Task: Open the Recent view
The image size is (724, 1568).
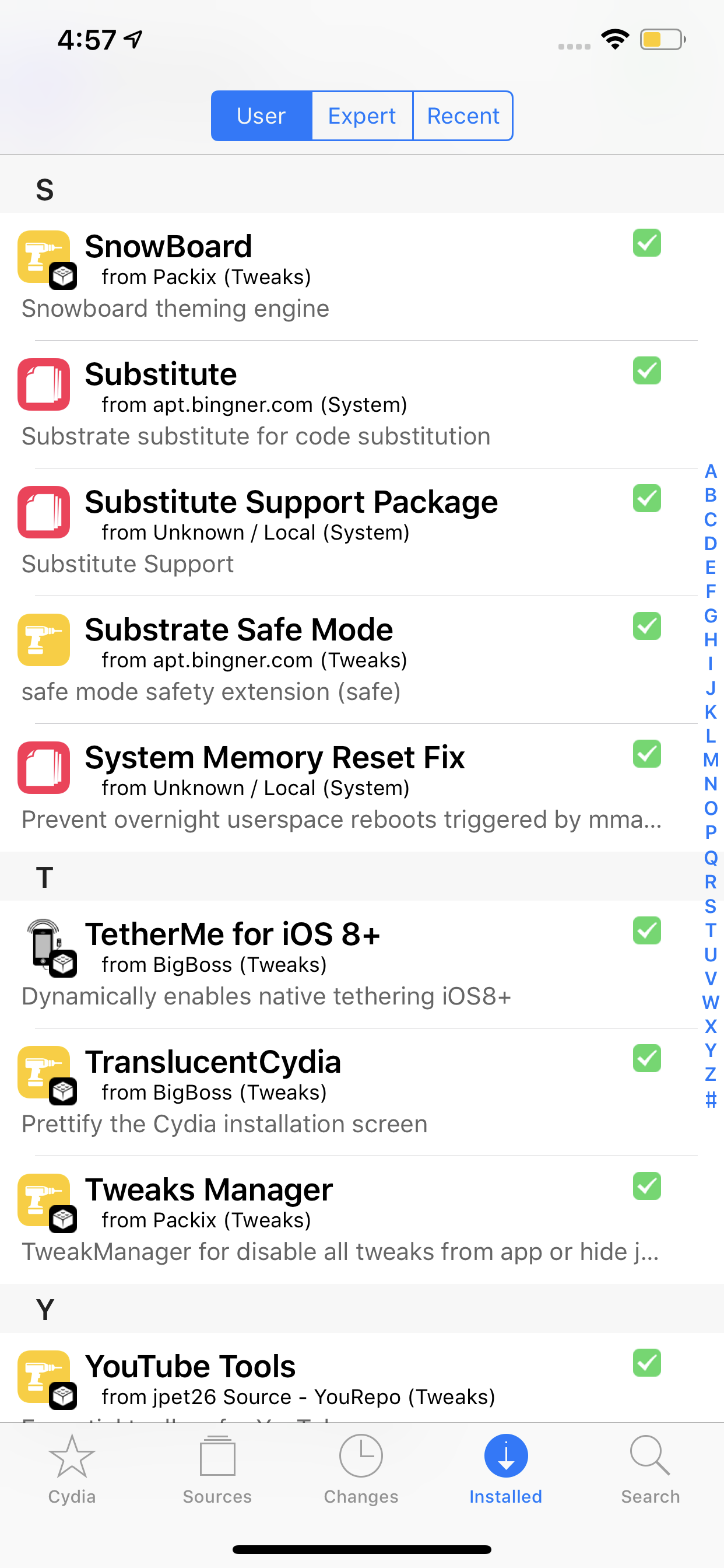Action: click(462, 115)
